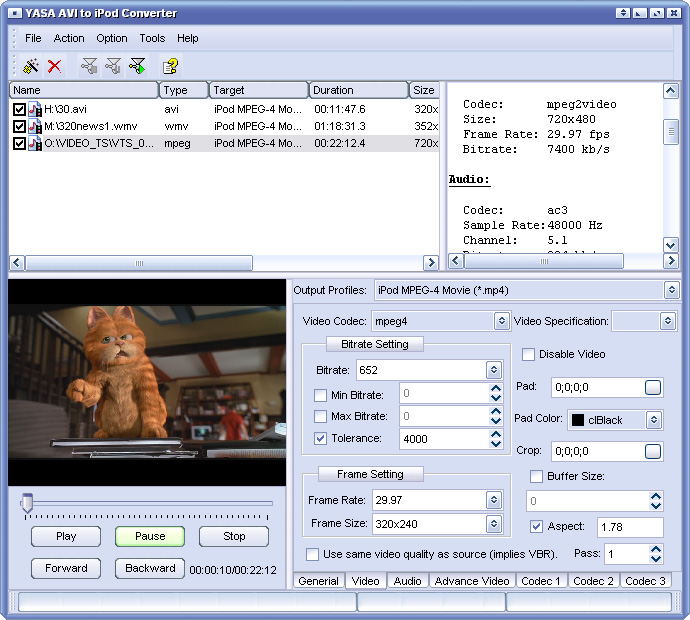Open the Option menu
Viewport: 690px width, 620px height.
point(111,38)
